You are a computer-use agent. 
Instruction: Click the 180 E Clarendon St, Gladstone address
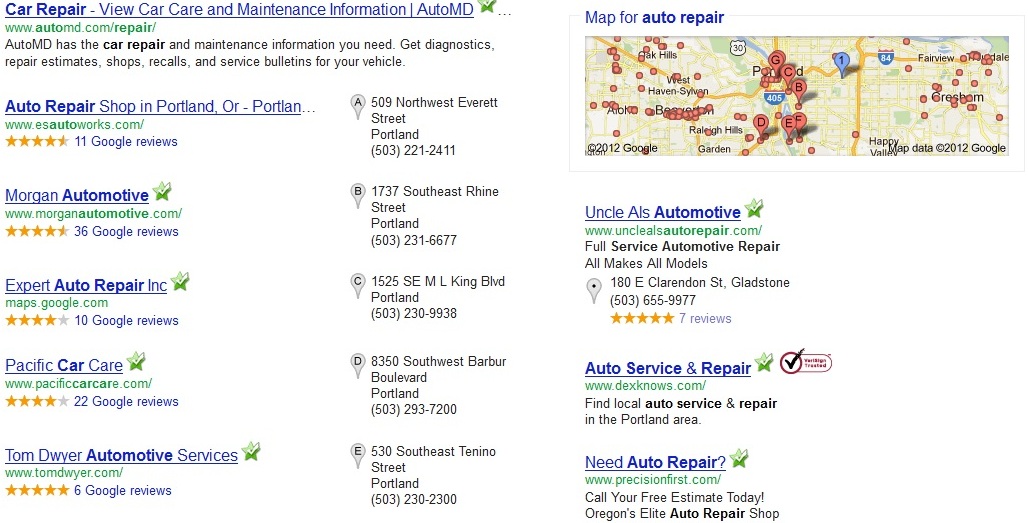700,282
